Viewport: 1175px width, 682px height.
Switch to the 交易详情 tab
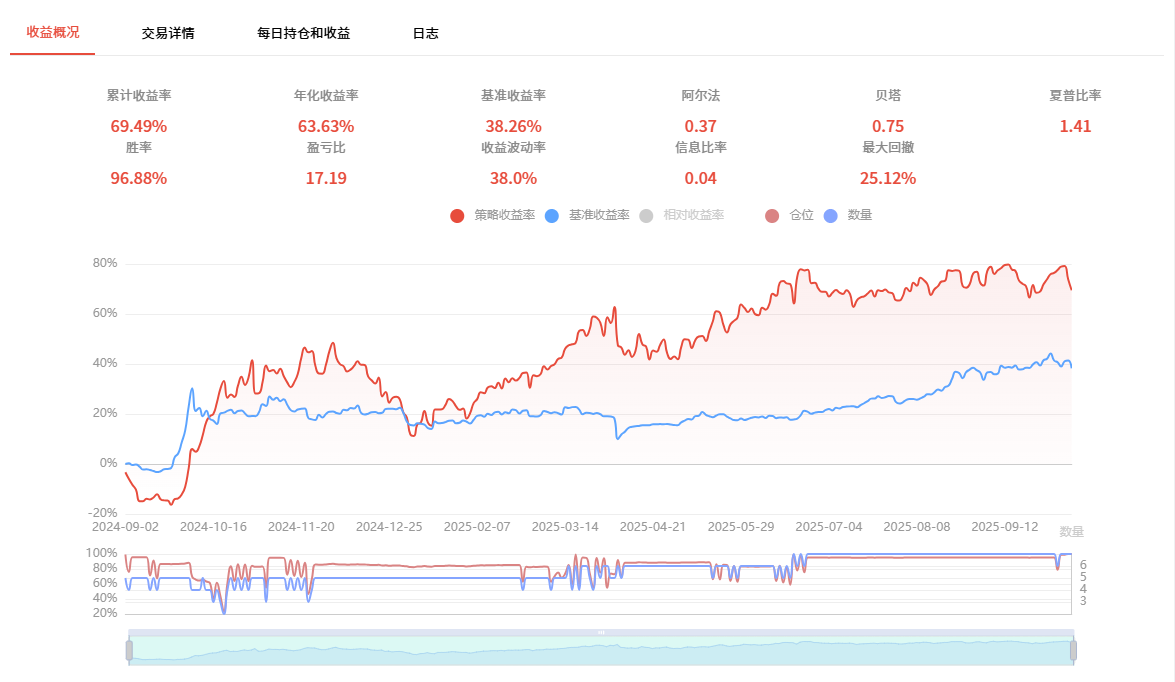[x=168, y=33]
